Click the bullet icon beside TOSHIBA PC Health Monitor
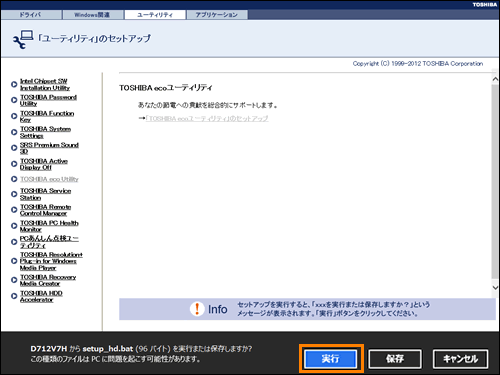 [14, 226]
